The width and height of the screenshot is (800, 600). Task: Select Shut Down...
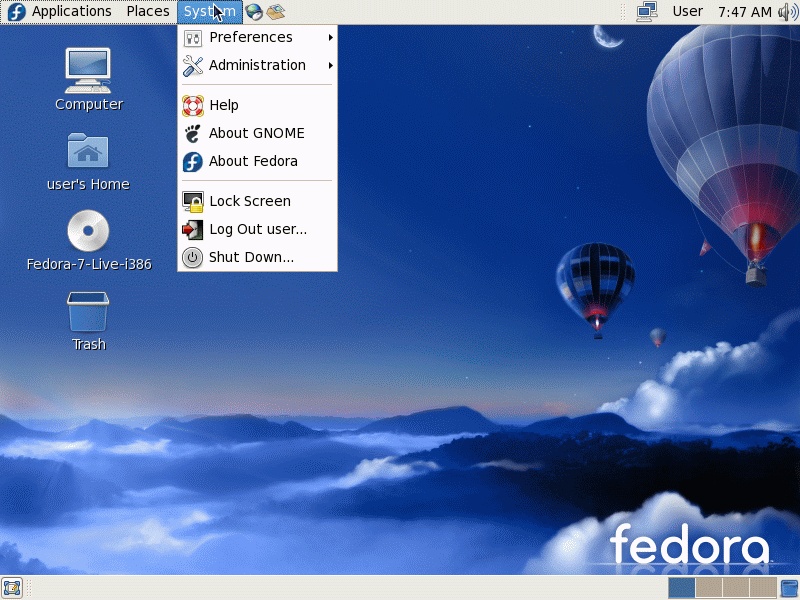point(258,257)
